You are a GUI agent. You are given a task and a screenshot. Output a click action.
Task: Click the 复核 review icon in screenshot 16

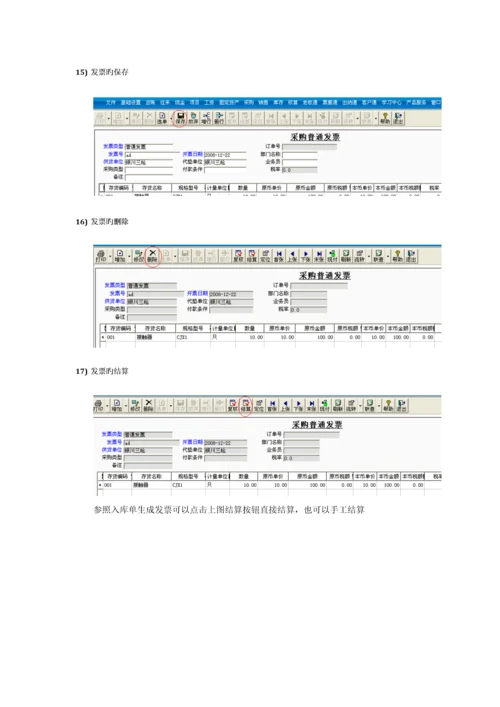239,256
